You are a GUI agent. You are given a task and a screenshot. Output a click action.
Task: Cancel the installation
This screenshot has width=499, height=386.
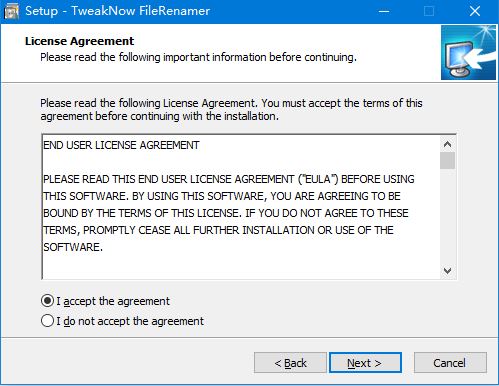point(450,363)
